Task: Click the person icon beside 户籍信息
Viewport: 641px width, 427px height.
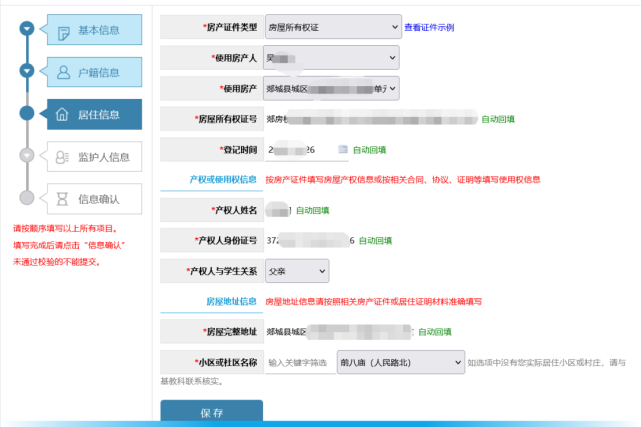Action: [x=63, y=72]
